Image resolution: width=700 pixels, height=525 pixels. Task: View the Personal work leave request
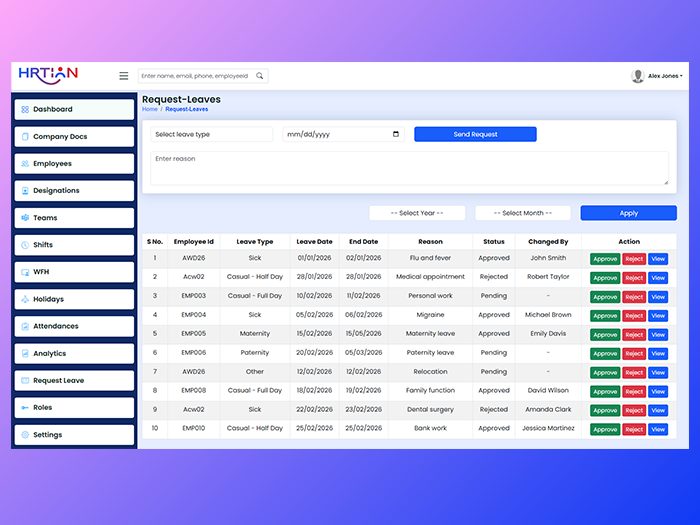(x=658, y=297)
